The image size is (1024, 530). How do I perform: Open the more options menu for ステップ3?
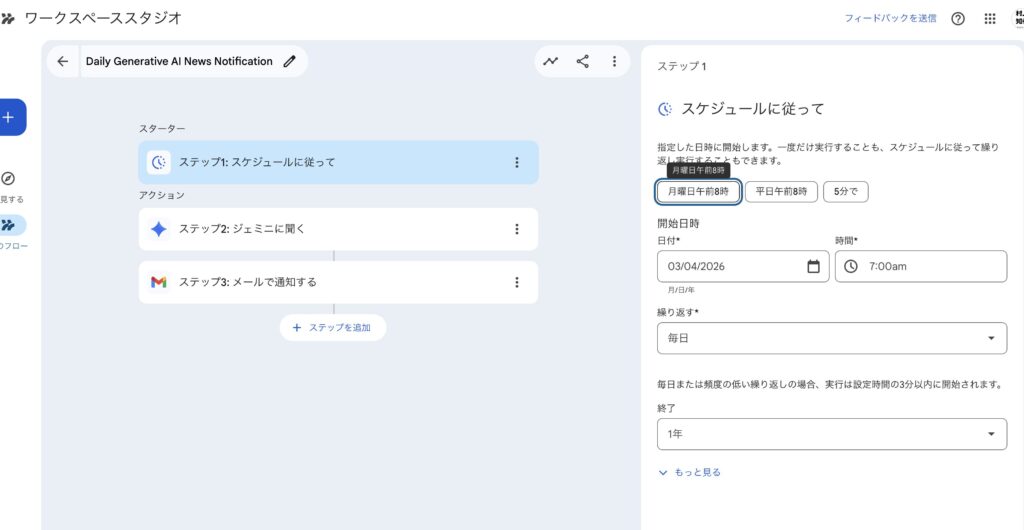tap(517, 282)
